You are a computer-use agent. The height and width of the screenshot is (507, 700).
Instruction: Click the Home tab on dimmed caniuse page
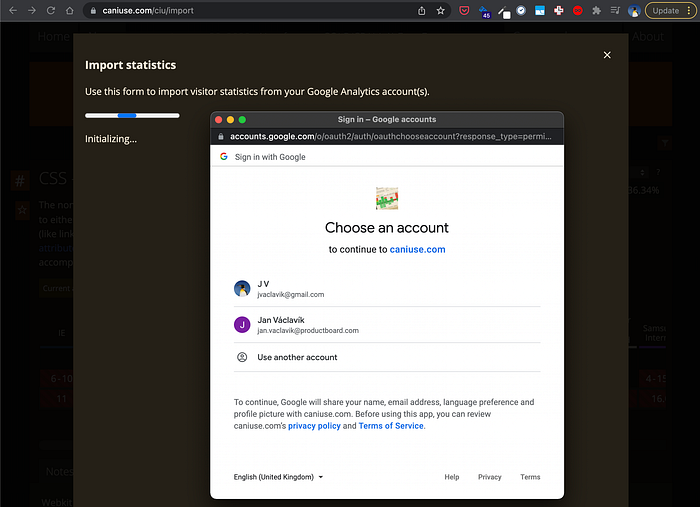tap(54, 37)
